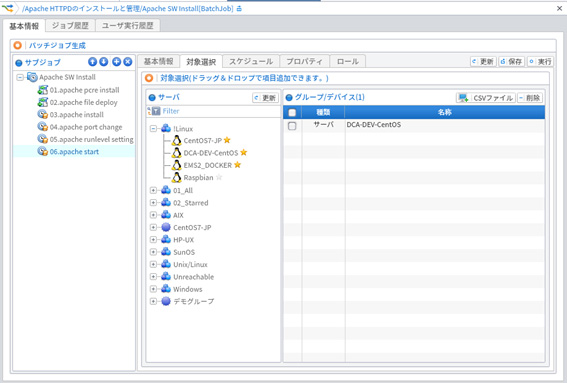Click the 実行 button
Image resolution: width=567 pixels, height=383 pixels.
click(x=540, y=62)
